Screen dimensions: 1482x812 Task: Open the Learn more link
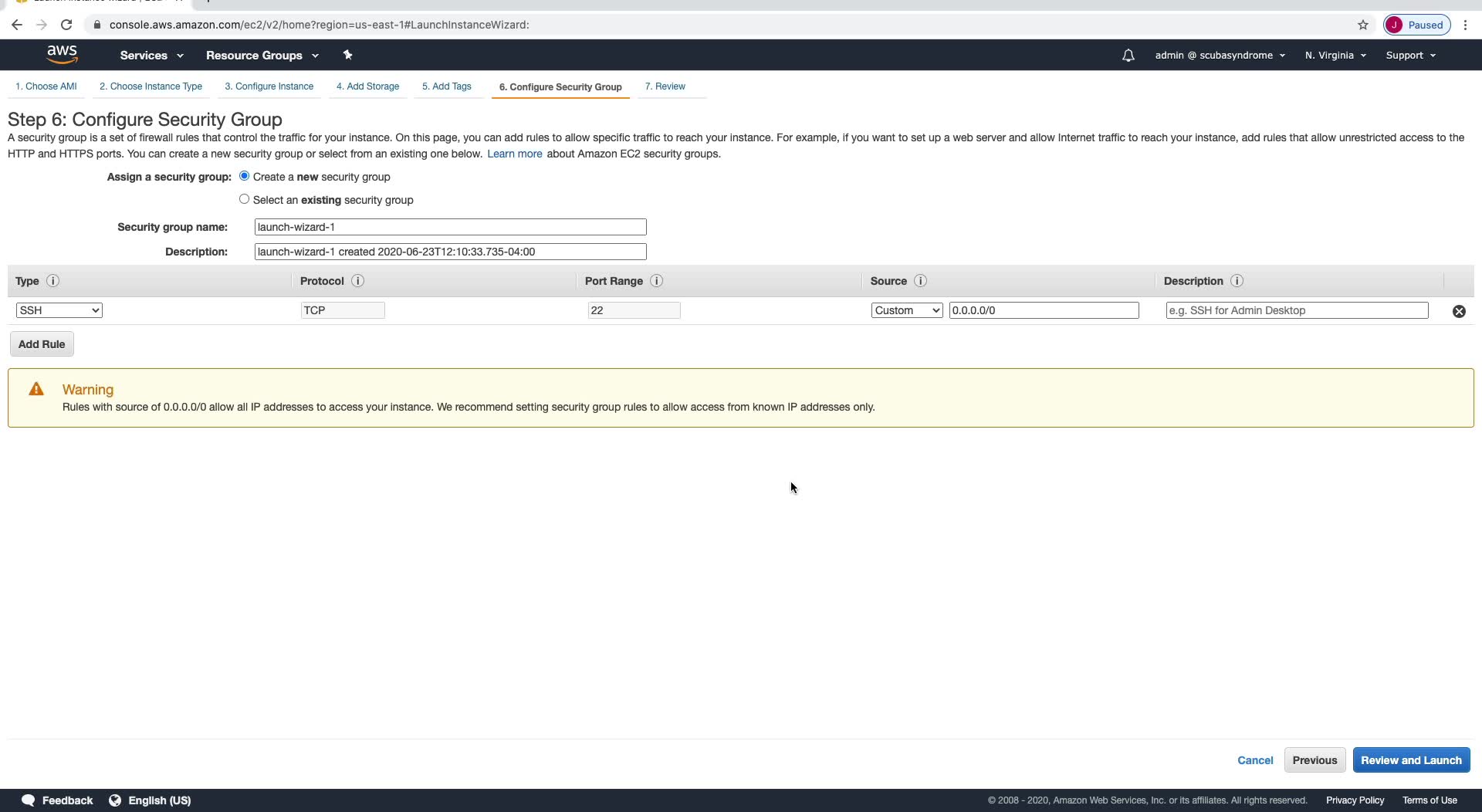[x=514, y=154]
